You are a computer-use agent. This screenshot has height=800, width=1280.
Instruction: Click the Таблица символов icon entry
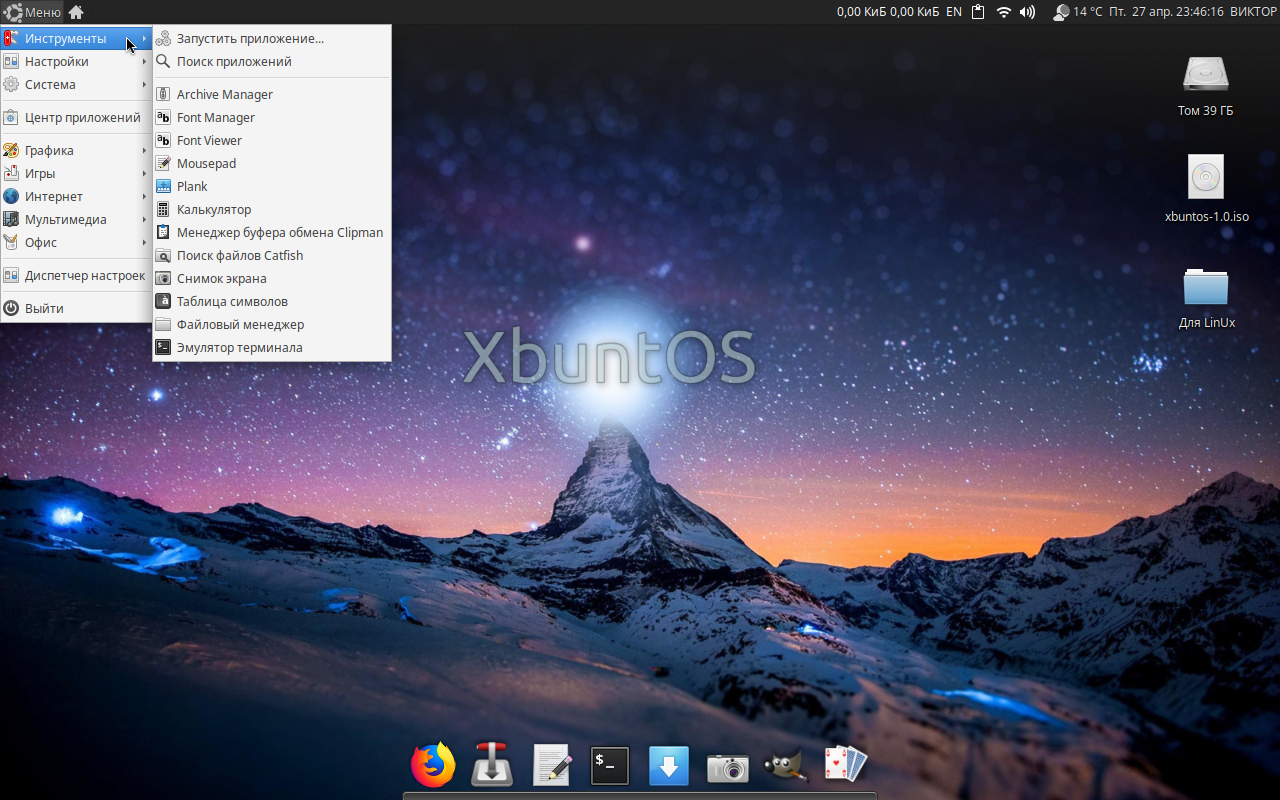[x=271, y=301]
